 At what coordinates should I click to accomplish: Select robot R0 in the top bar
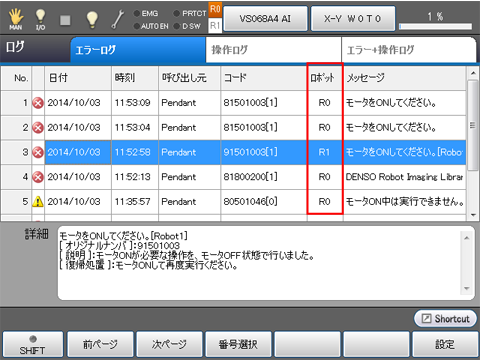point(215,9)
